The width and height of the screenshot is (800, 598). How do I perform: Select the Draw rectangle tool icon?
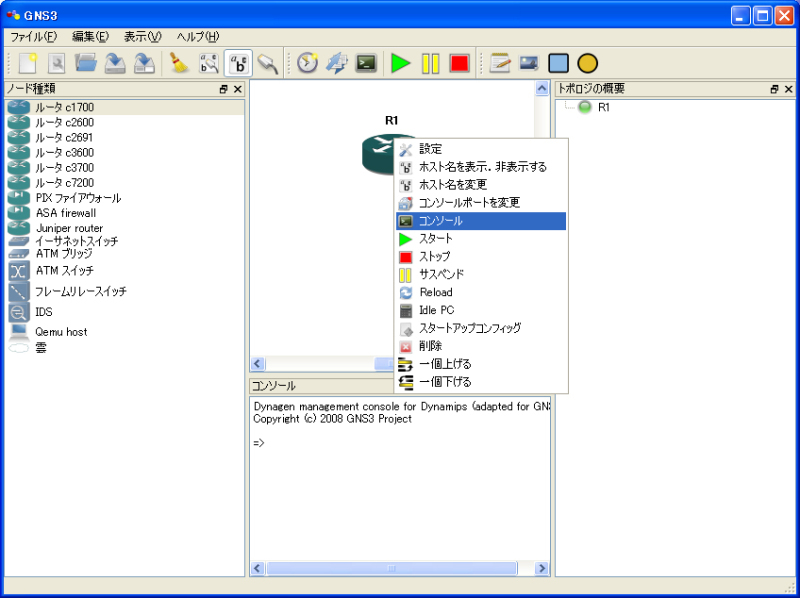(x=558, y=63)
